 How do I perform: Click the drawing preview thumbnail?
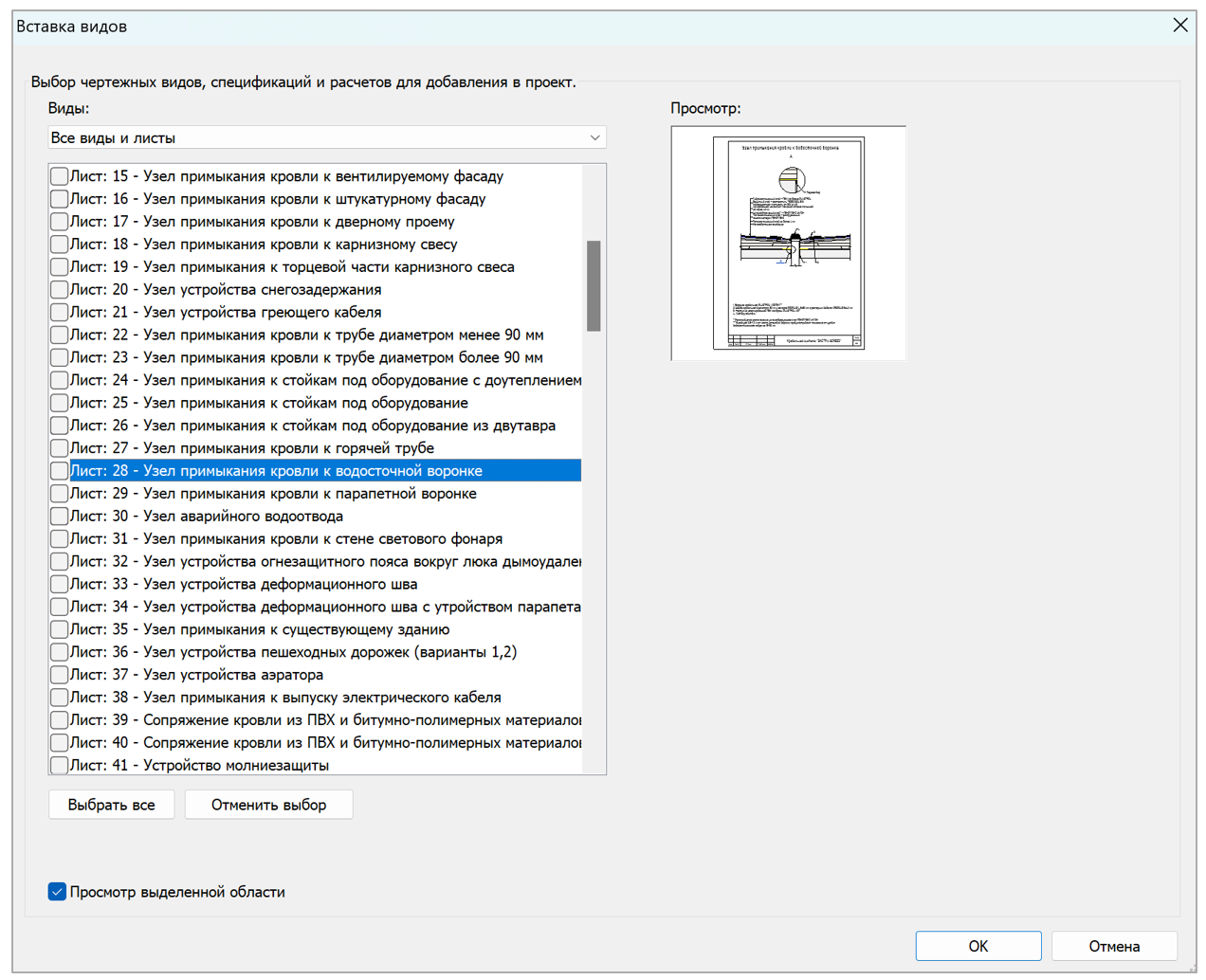tap(788, 244)
